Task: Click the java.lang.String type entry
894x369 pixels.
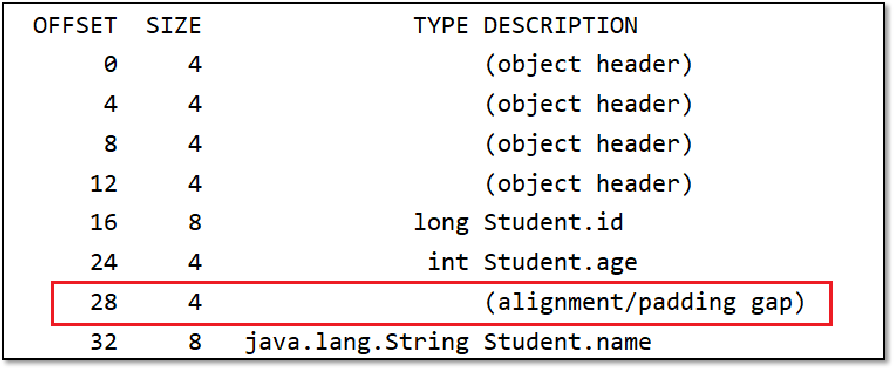Action: pos(357,343)
